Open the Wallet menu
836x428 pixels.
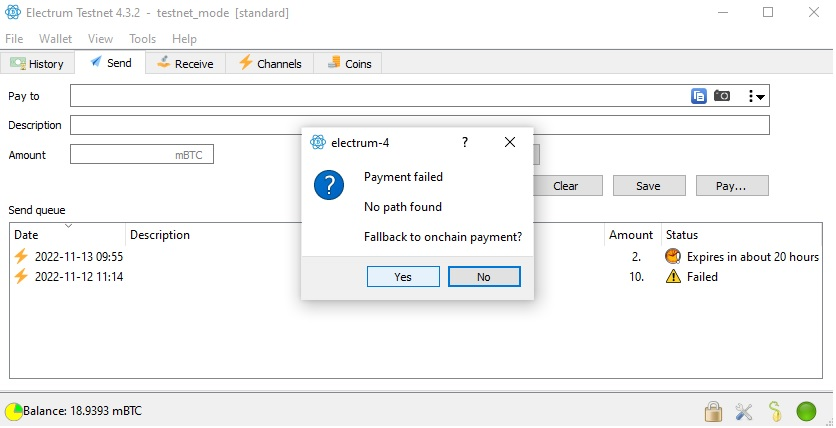(55, 39)
